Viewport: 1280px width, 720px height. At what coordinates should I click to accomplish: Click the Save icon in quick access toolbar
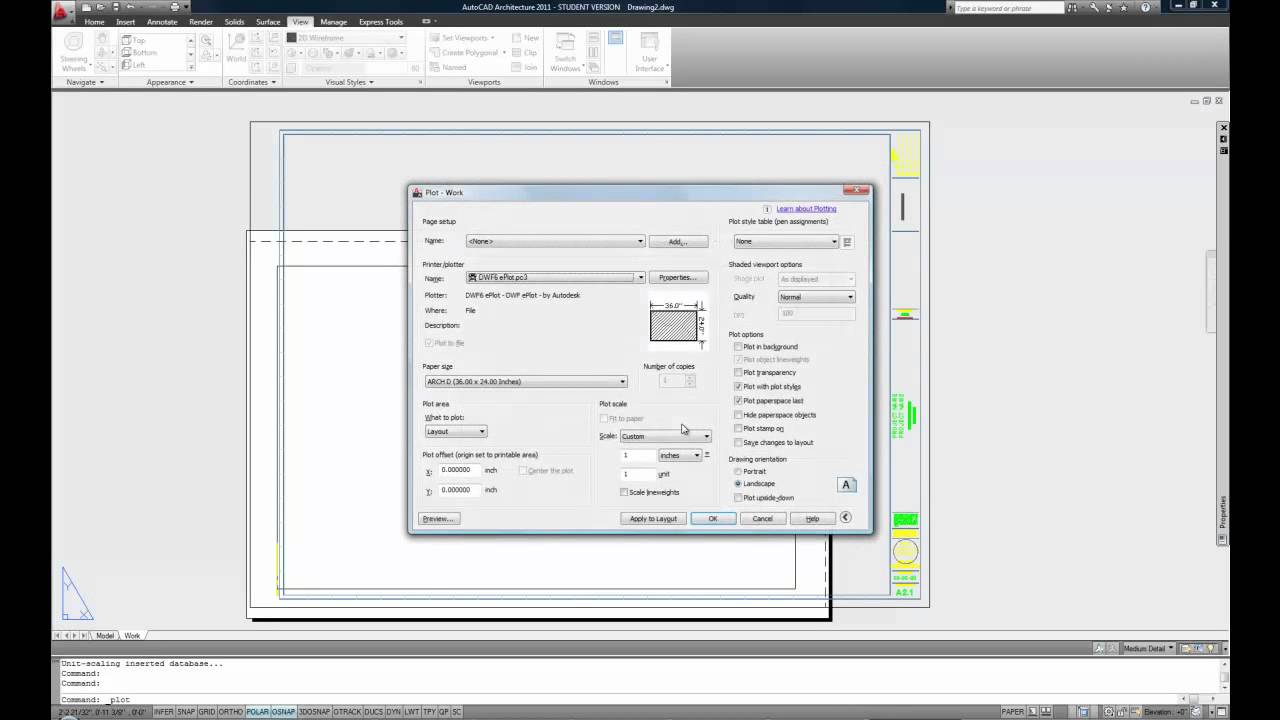click(115, 7)
